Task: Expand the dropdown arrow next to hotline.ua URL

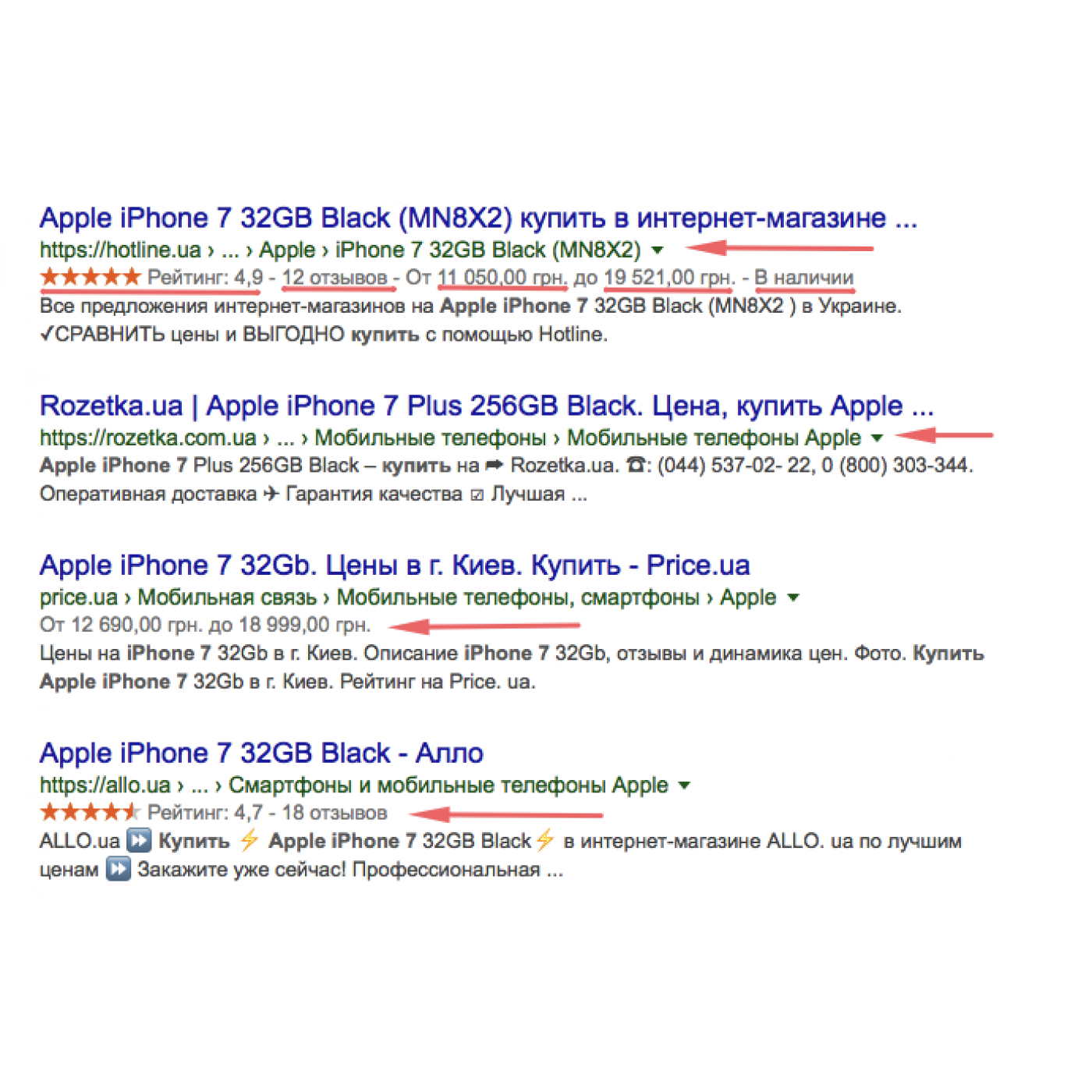Action: (658, 250)
